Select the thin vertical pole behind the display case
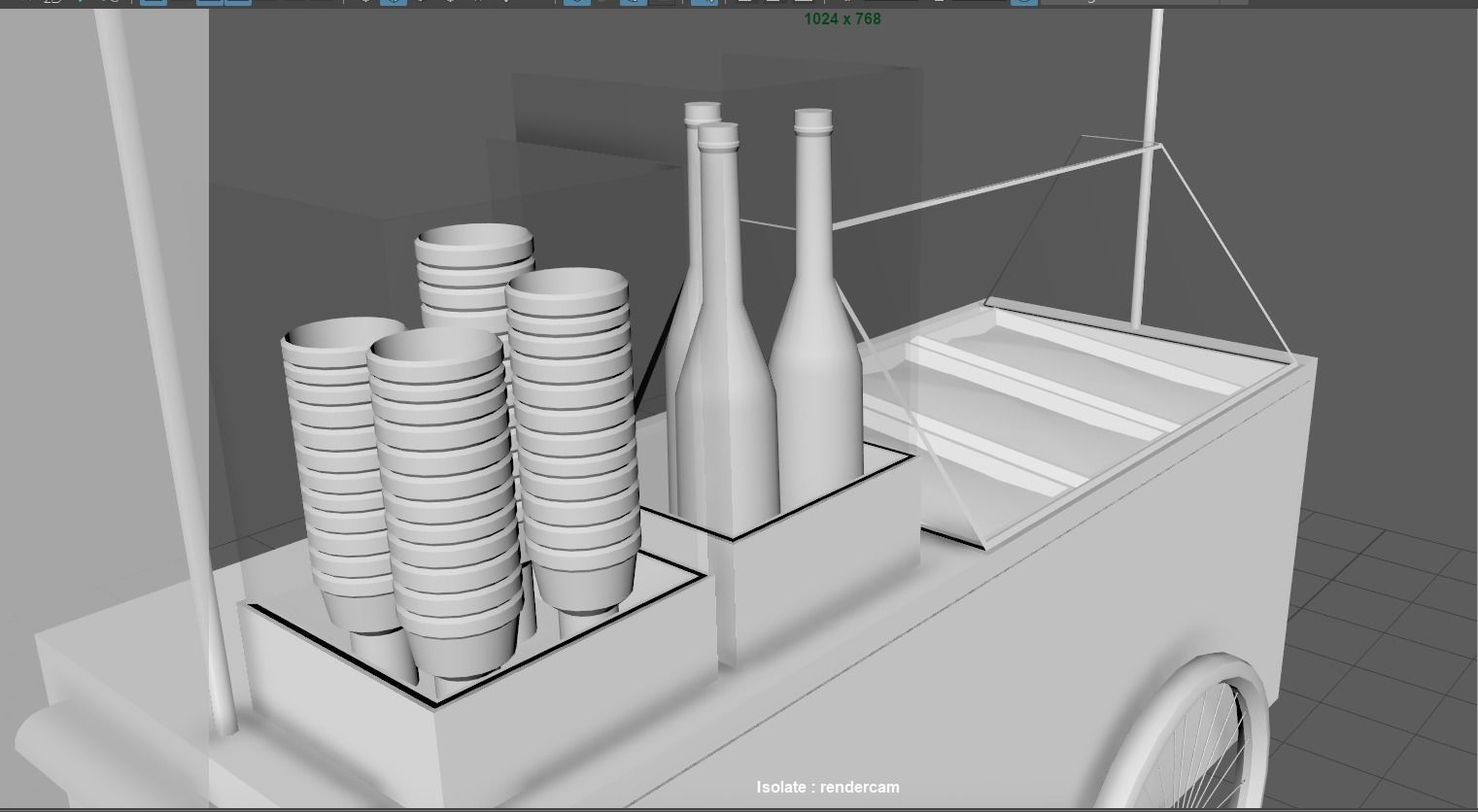Image resolution: width=1478 pixels, height=812 pixels. click(1147, 167)
